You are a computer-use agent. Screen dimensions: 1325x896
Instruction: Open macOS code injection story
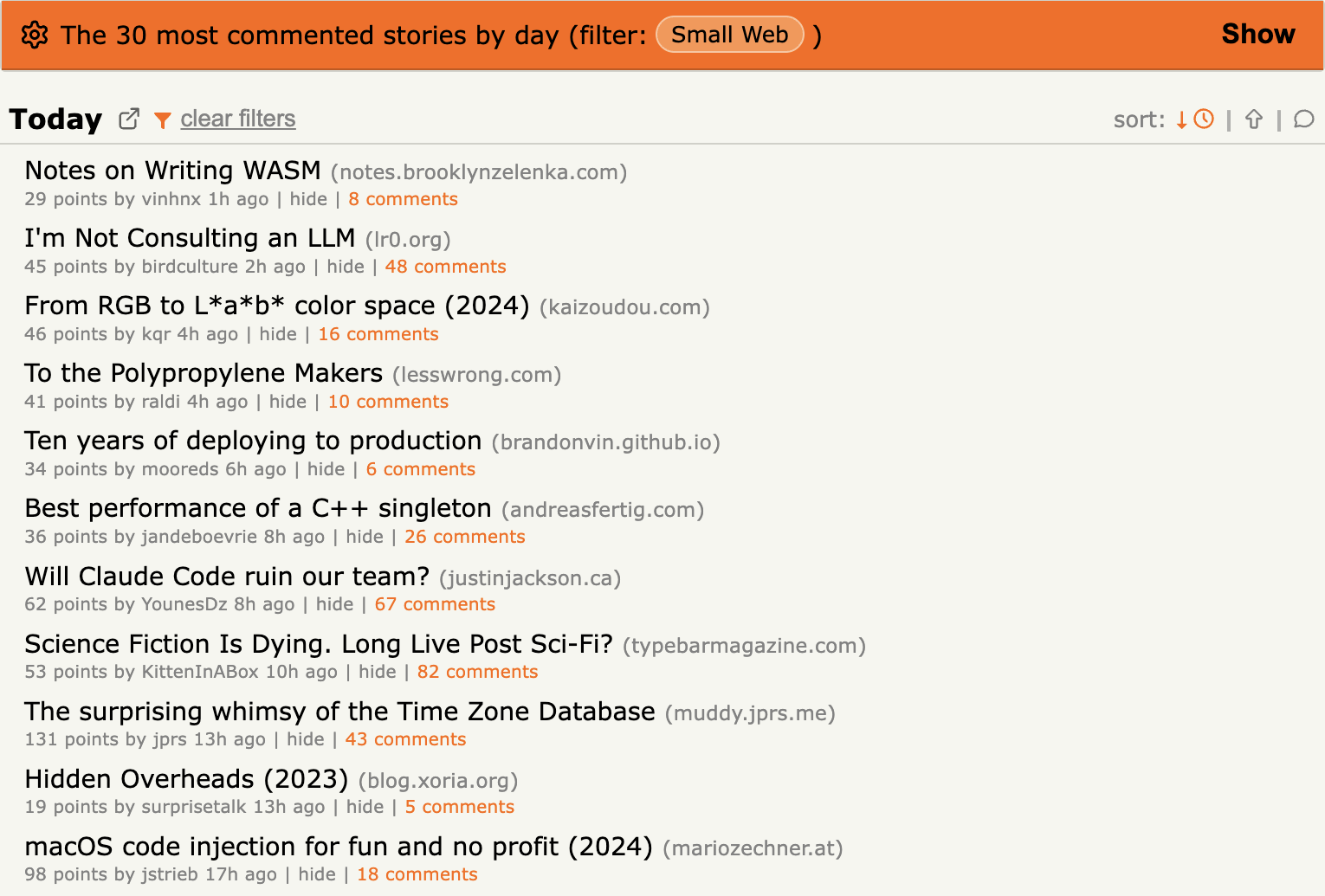point(338,847)
